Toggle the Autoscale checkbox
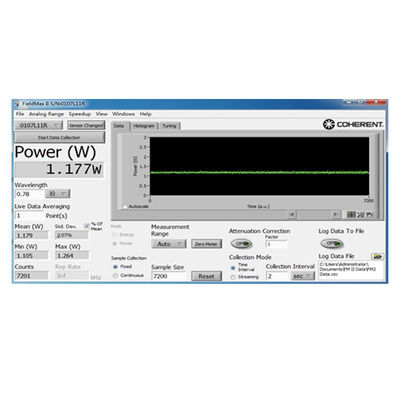The width and height of the screenshot is (400, 400). [x=125, y=207]
